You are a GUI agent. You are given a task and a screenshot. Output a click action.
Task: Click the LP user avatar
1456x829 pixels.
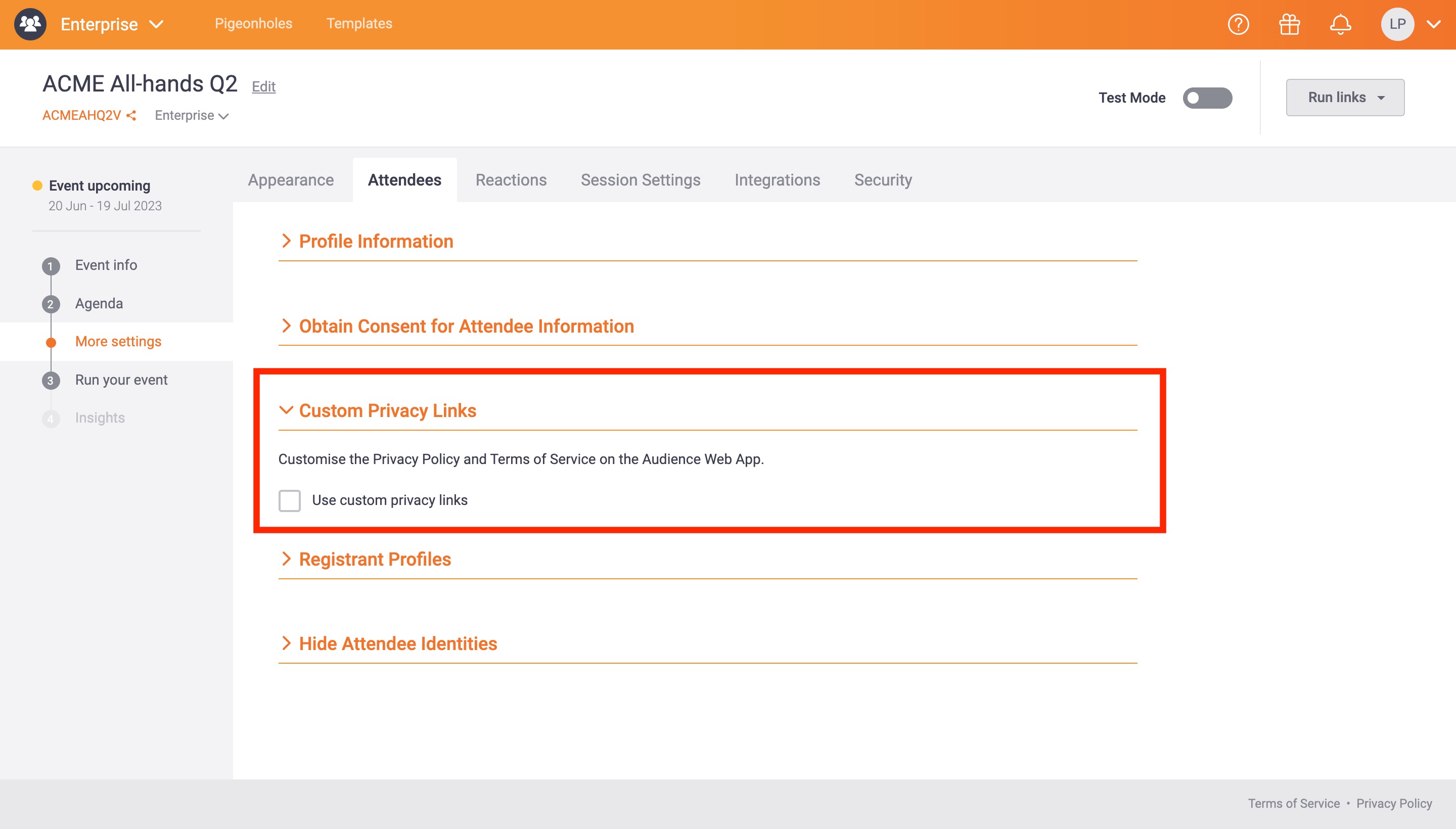pos(1397,24)
